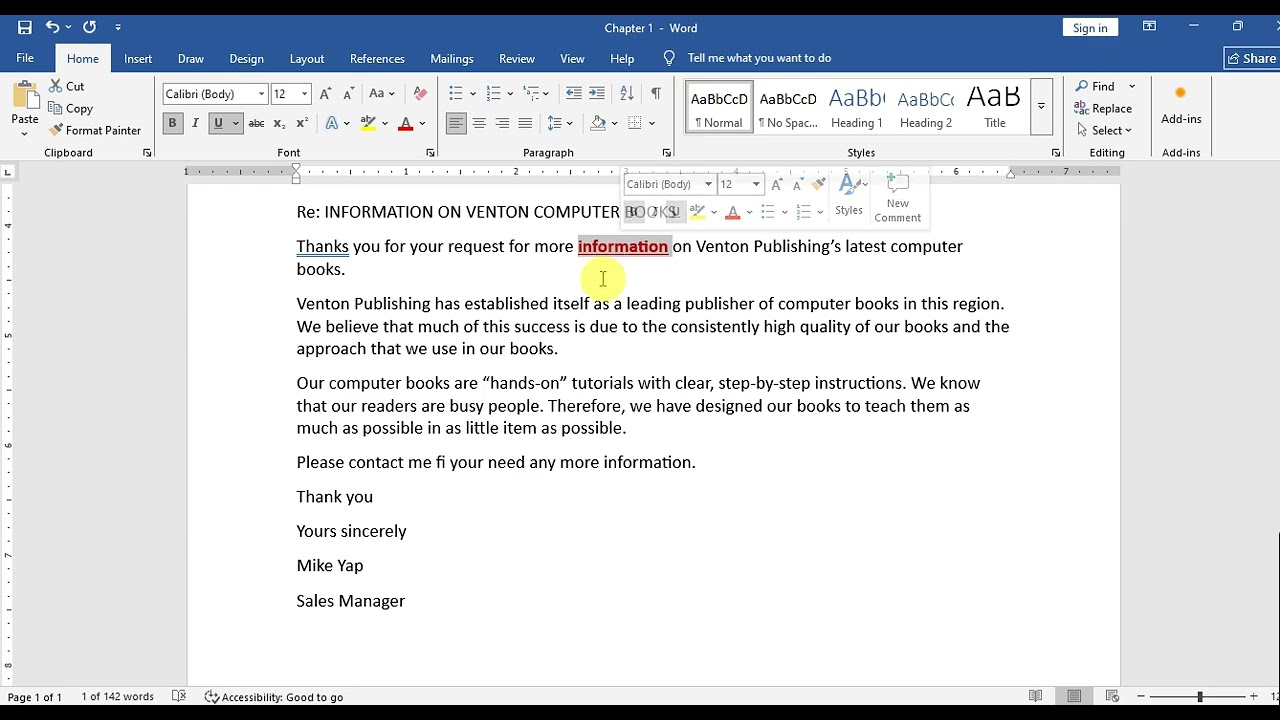This screenshot has height=720, width=1280.
Task: Click New Comment in the mini toolbar
Action: 897,198
